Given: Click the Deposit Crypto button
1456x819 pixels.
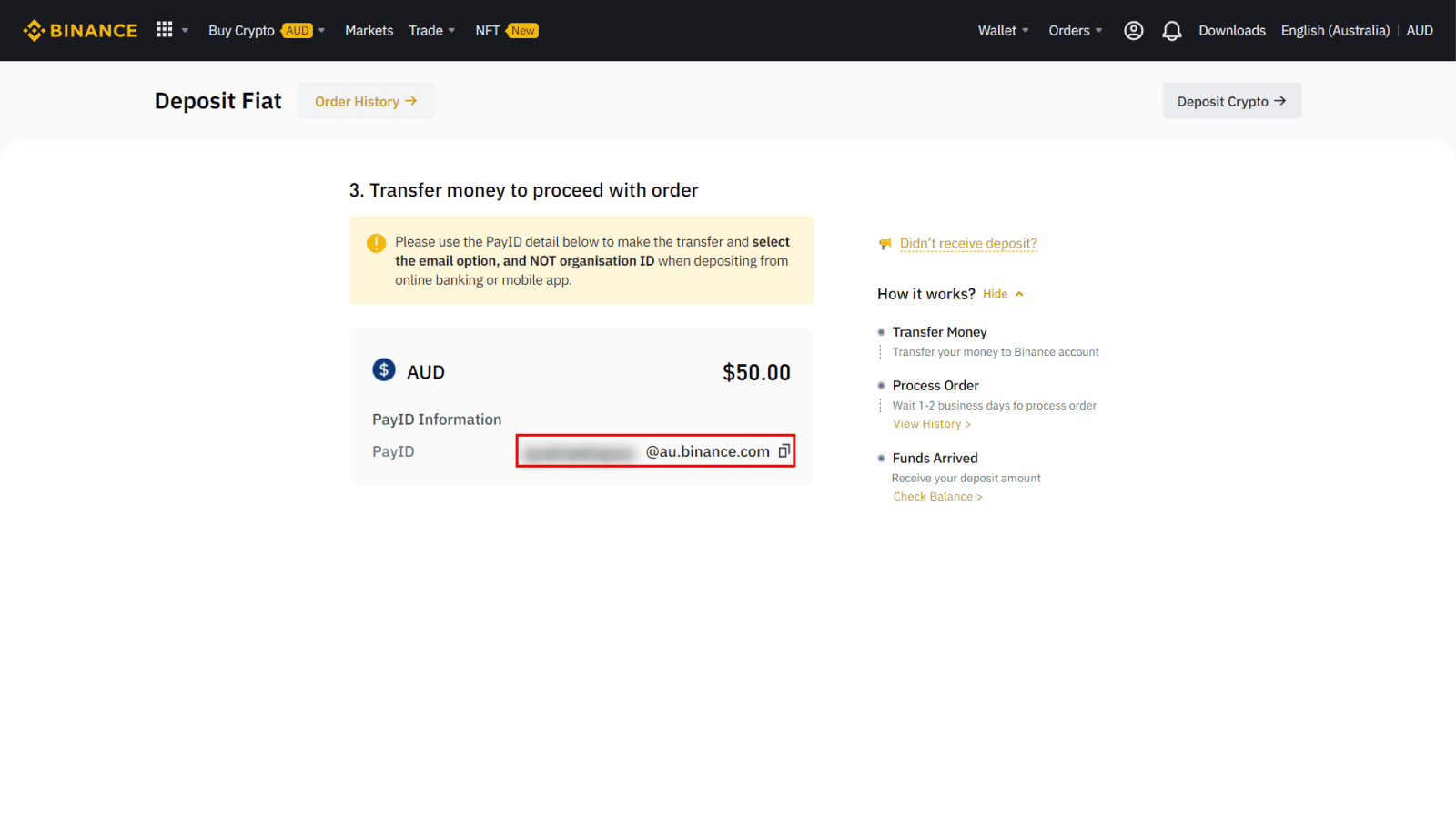Looking at the screenshot, I should tap(1231, 101).
